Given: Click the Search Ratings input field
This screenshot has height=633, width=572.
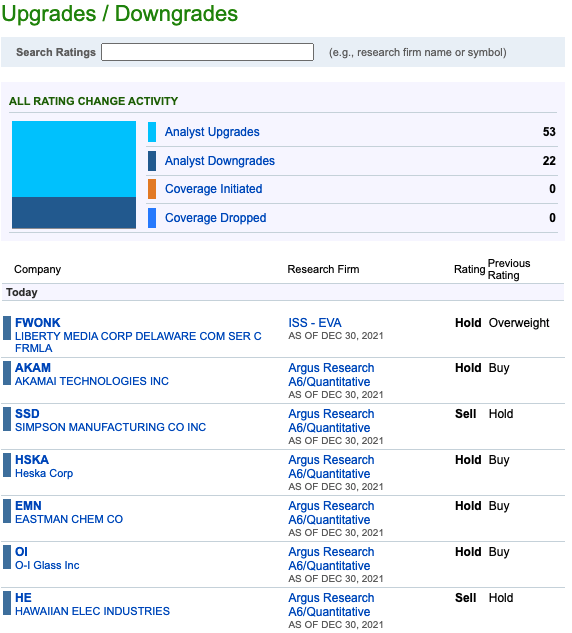Looking at the screenshot, I should tap(207, 52).
